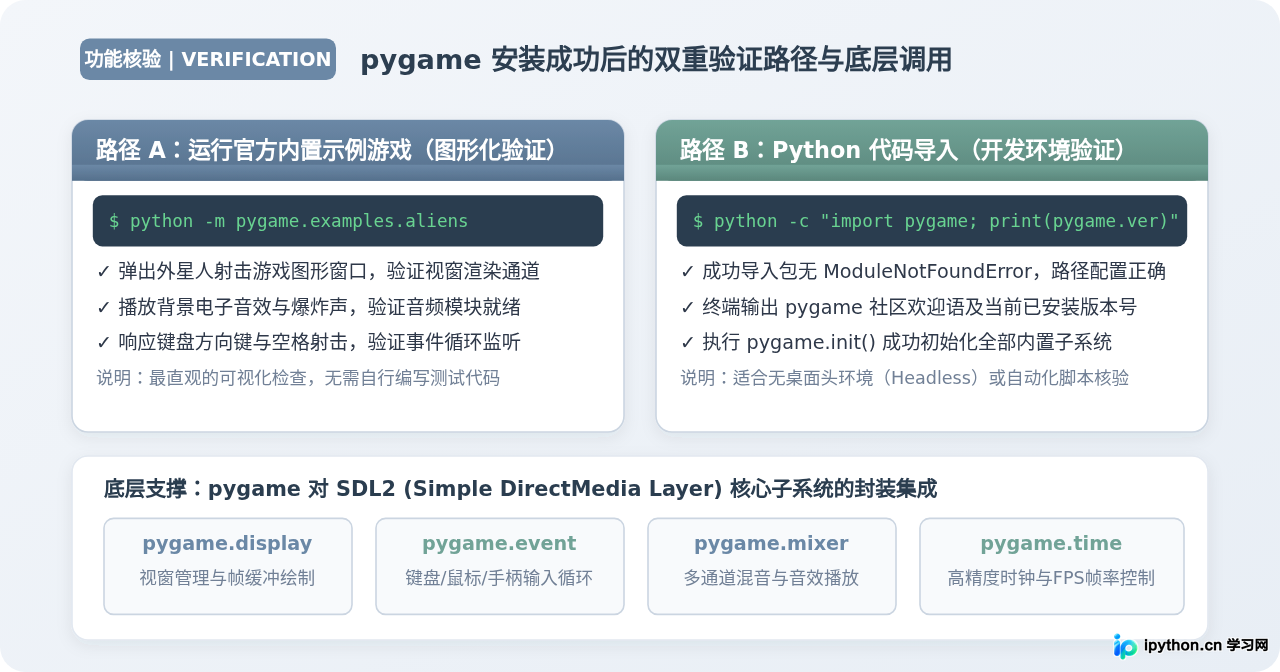Click the ipython.cn 学习网 link text
The image size is (1280, 672).
click(x=1205, y=646)
